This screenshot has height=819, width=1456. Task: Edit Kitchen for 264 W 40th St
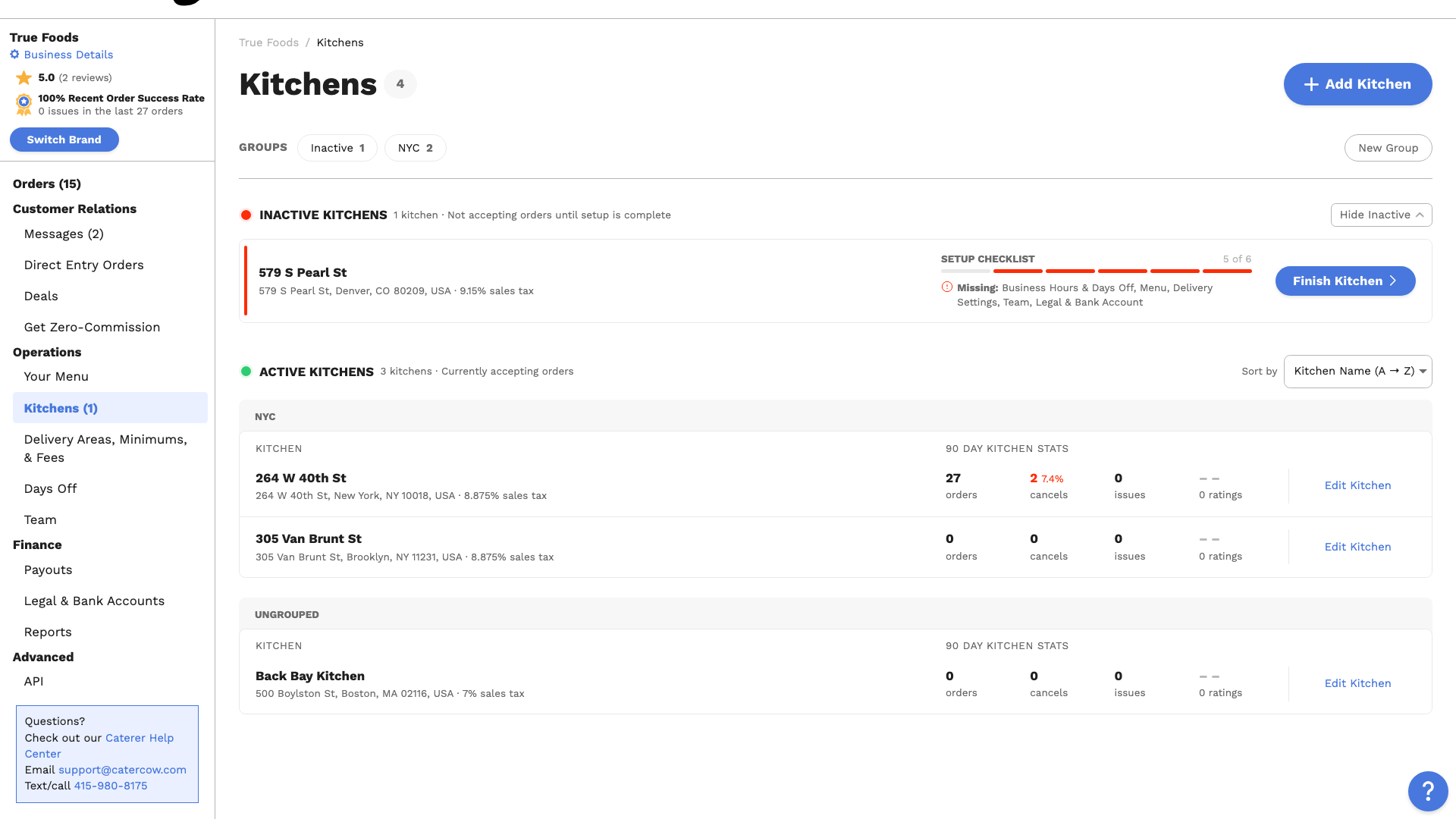[x=1357, y=485]
